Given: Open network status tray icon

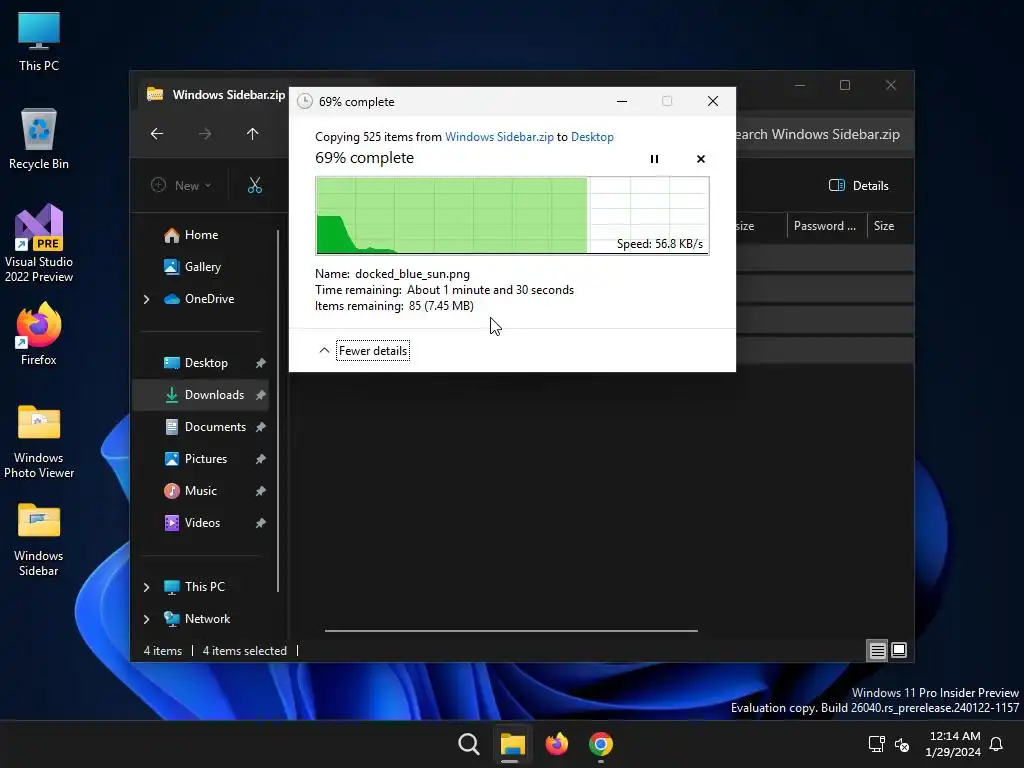Looking at the screenshot, I should (x=876, y=744).
